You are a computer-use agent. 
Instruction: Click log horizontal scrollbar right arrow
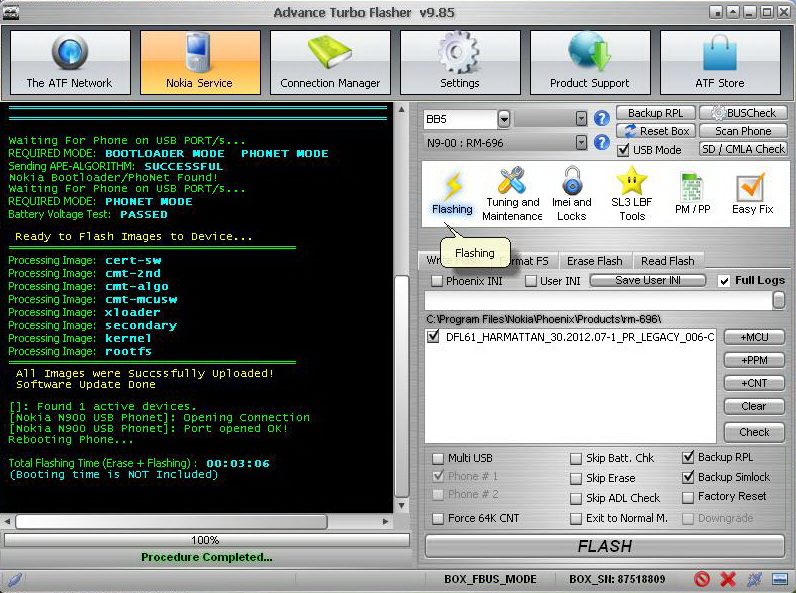click(x=386, y=521)
